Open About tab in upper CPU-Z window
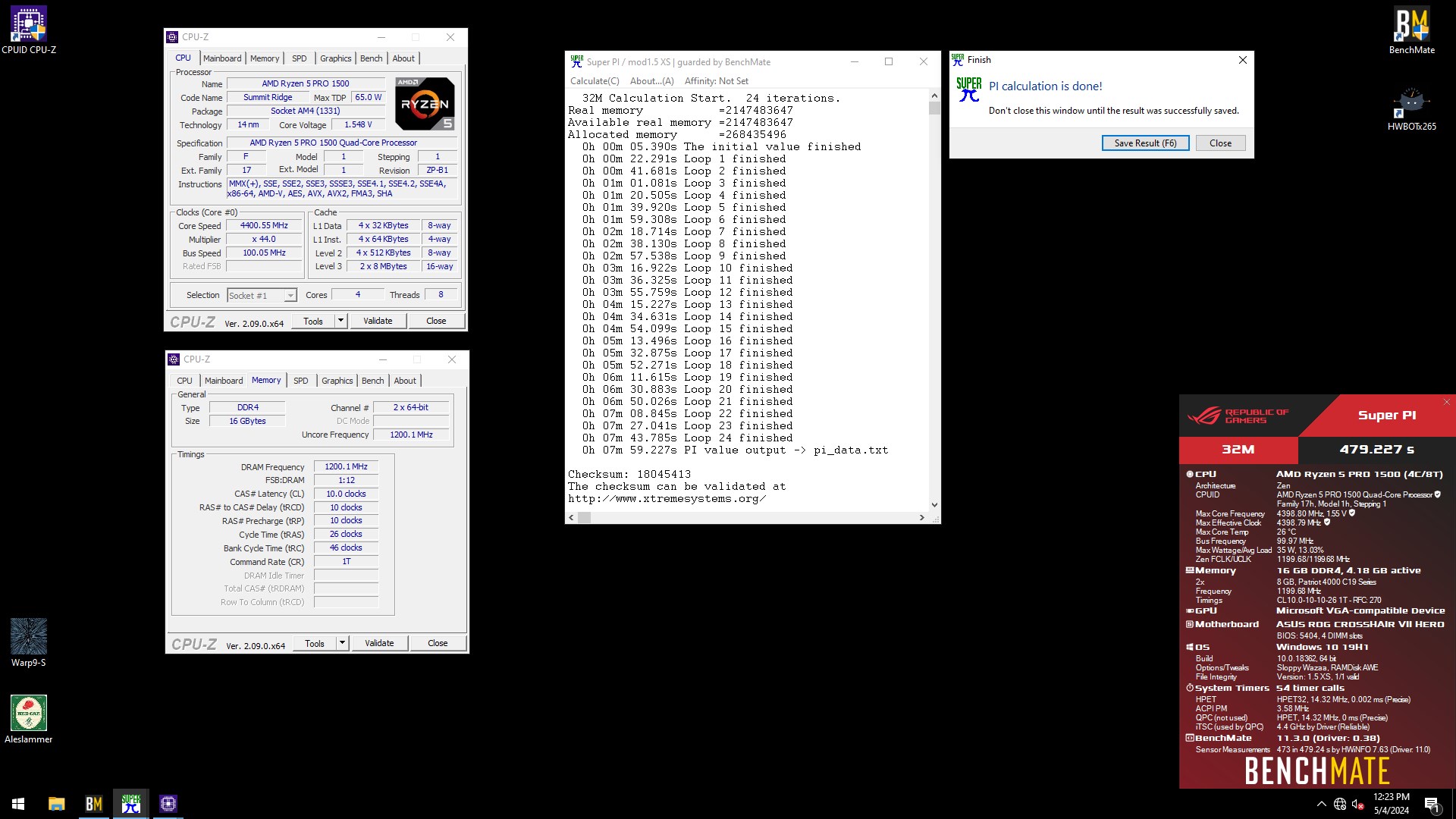Screen dimensions: 1456x819 403,58
